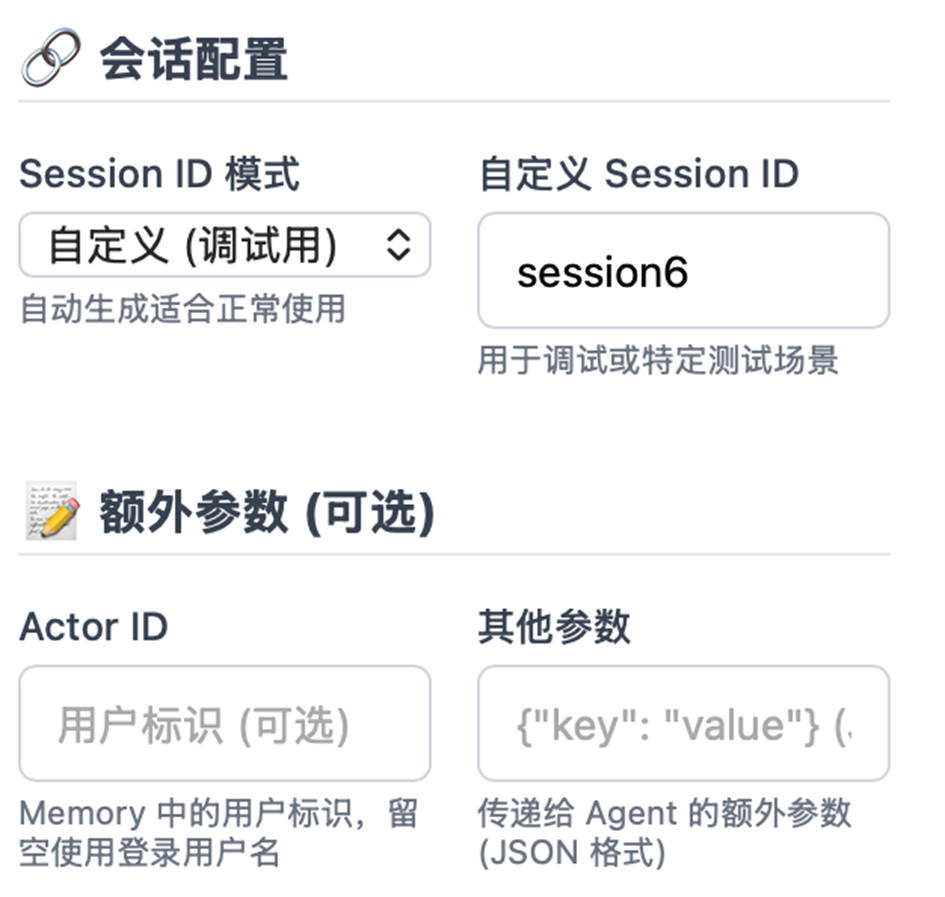This screenshot has height=897, width=945.
Task: Click the 自动生成适合正常使用 hint text
Action: point(182,309)
